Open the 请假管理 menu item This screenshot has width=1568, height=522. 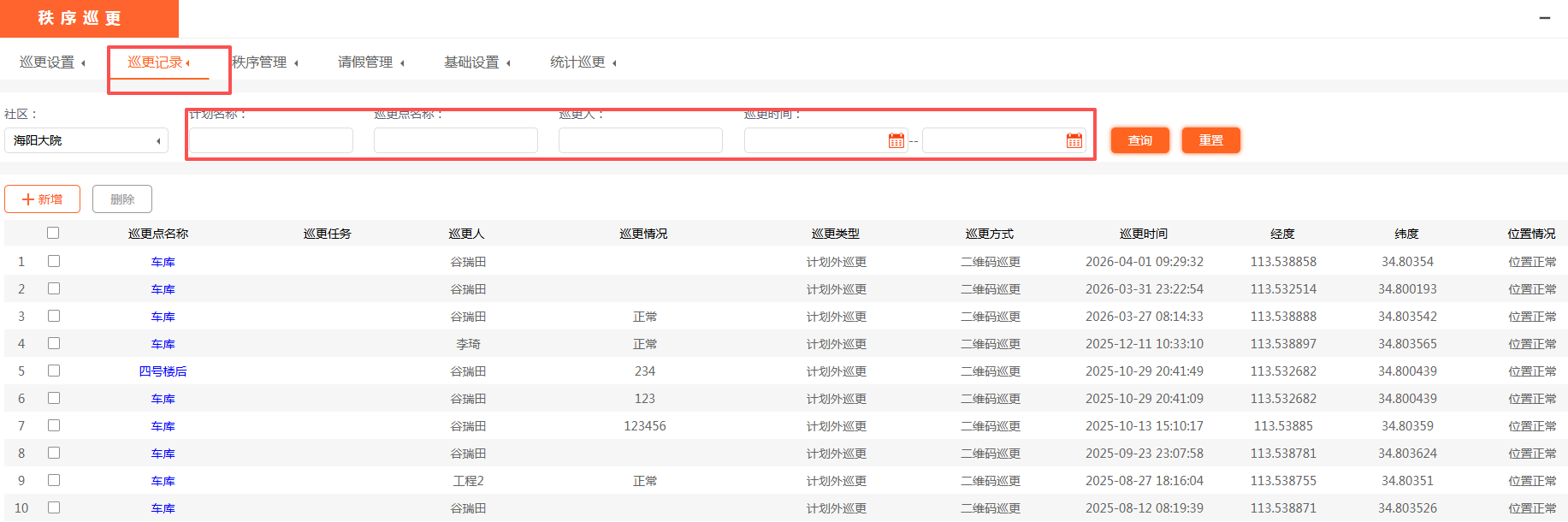pos(370,62)
